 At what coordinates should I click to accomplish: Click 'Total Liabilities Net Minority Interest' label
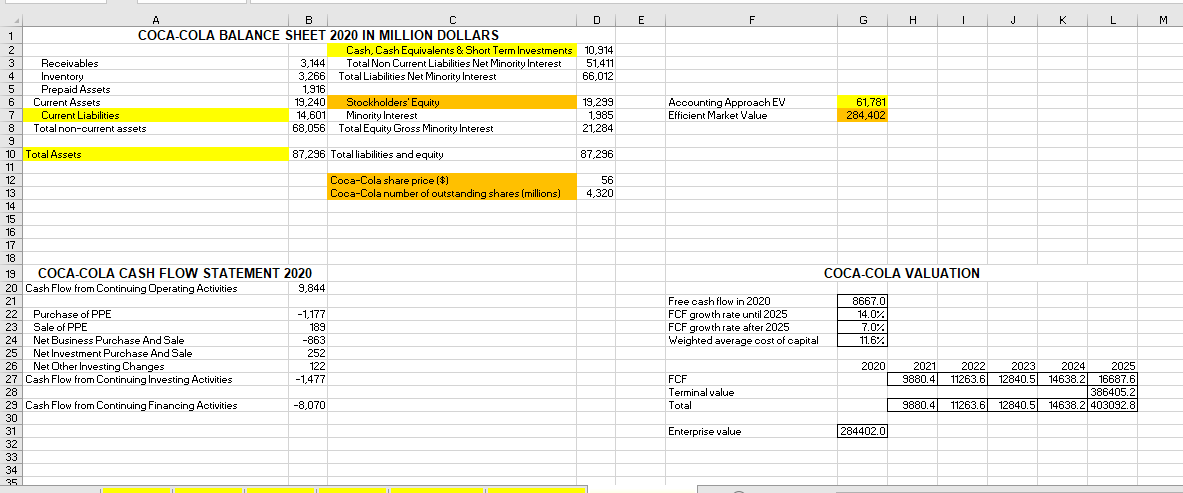pos(417,76)
